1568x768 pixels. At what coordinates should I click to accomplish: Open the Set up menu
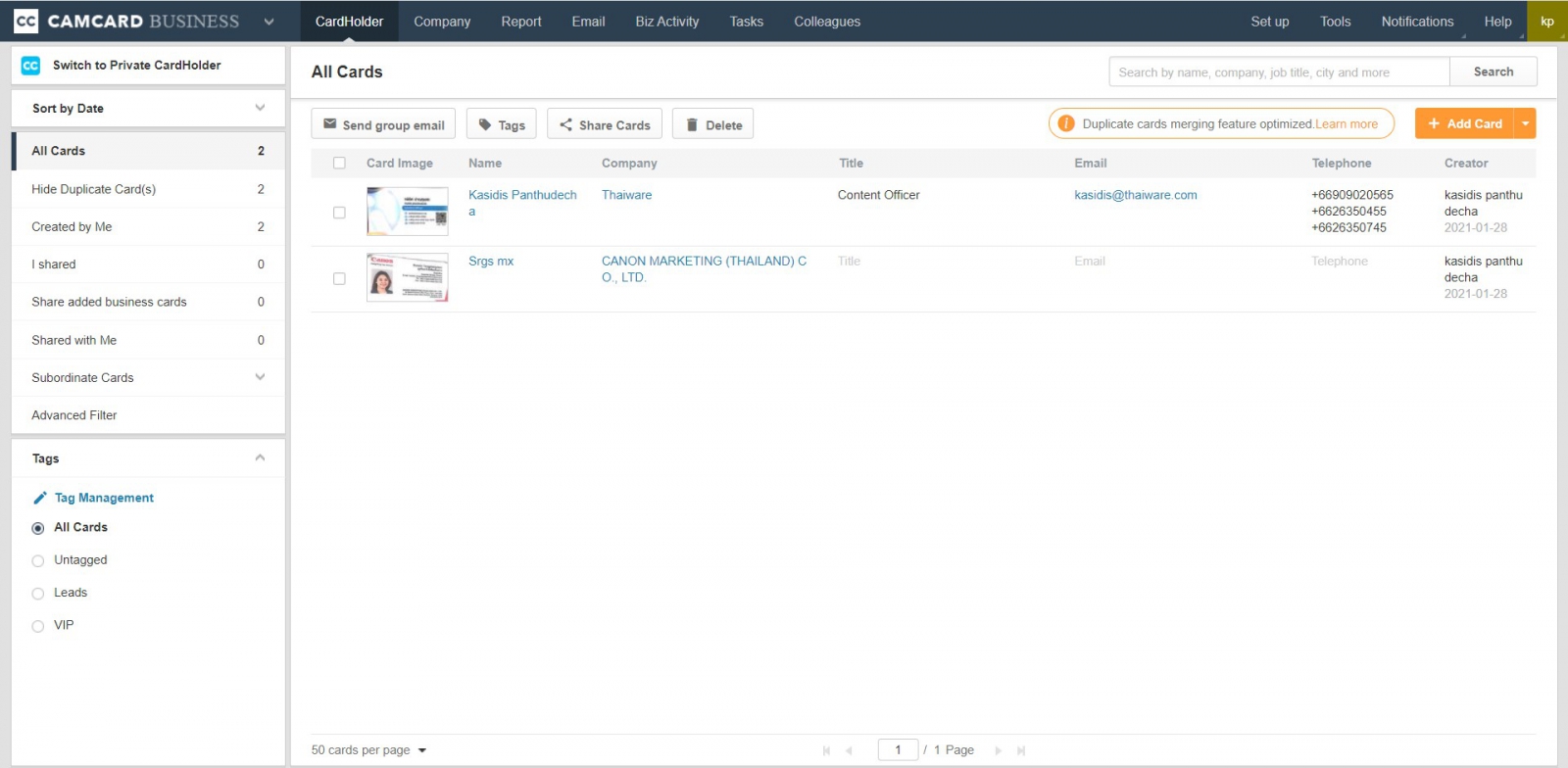1269,22
